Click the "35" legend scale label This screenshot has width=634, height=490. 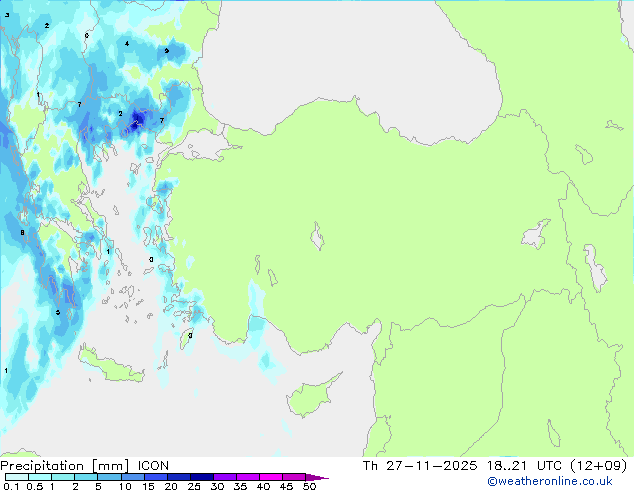[x=240, y=486]
